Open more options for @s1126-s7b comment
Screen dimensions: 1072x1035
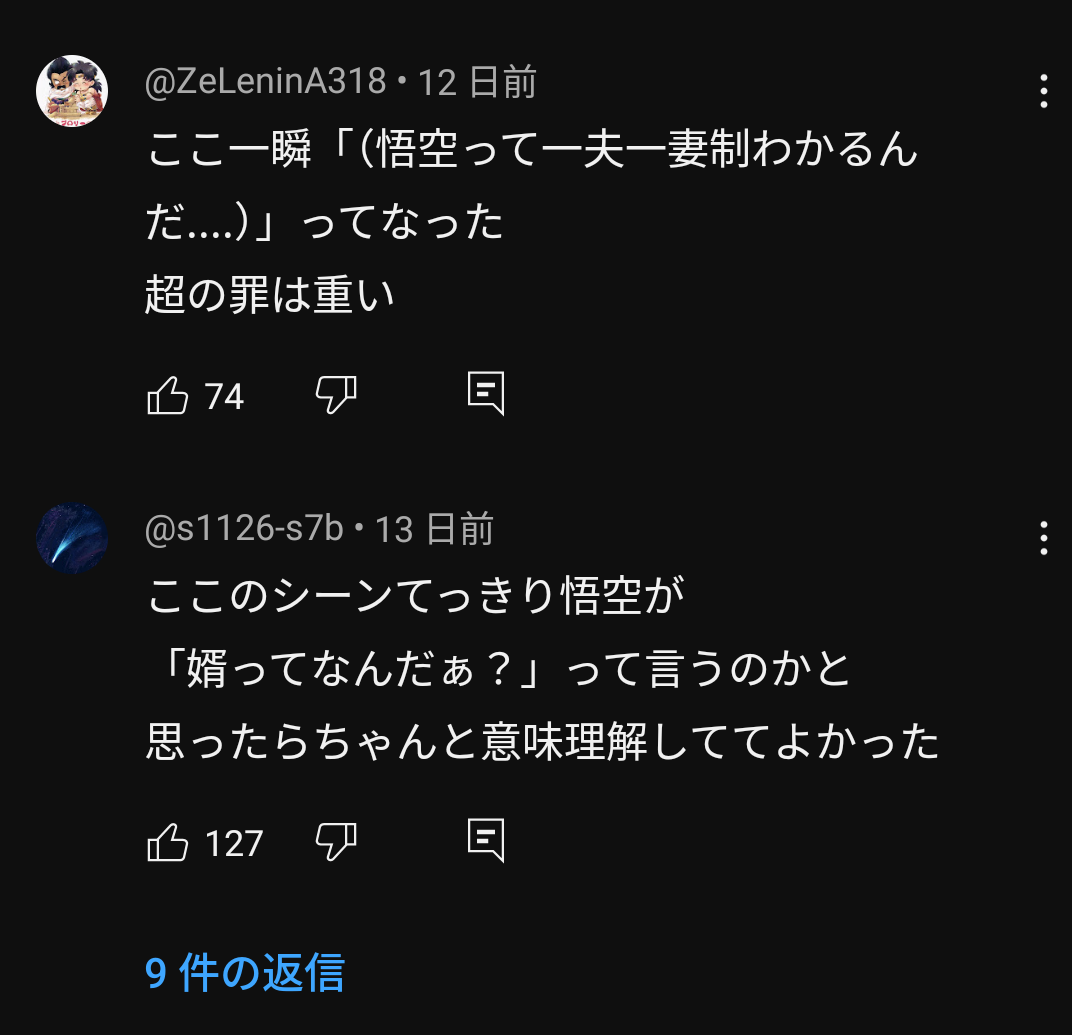coord(1043,538)
